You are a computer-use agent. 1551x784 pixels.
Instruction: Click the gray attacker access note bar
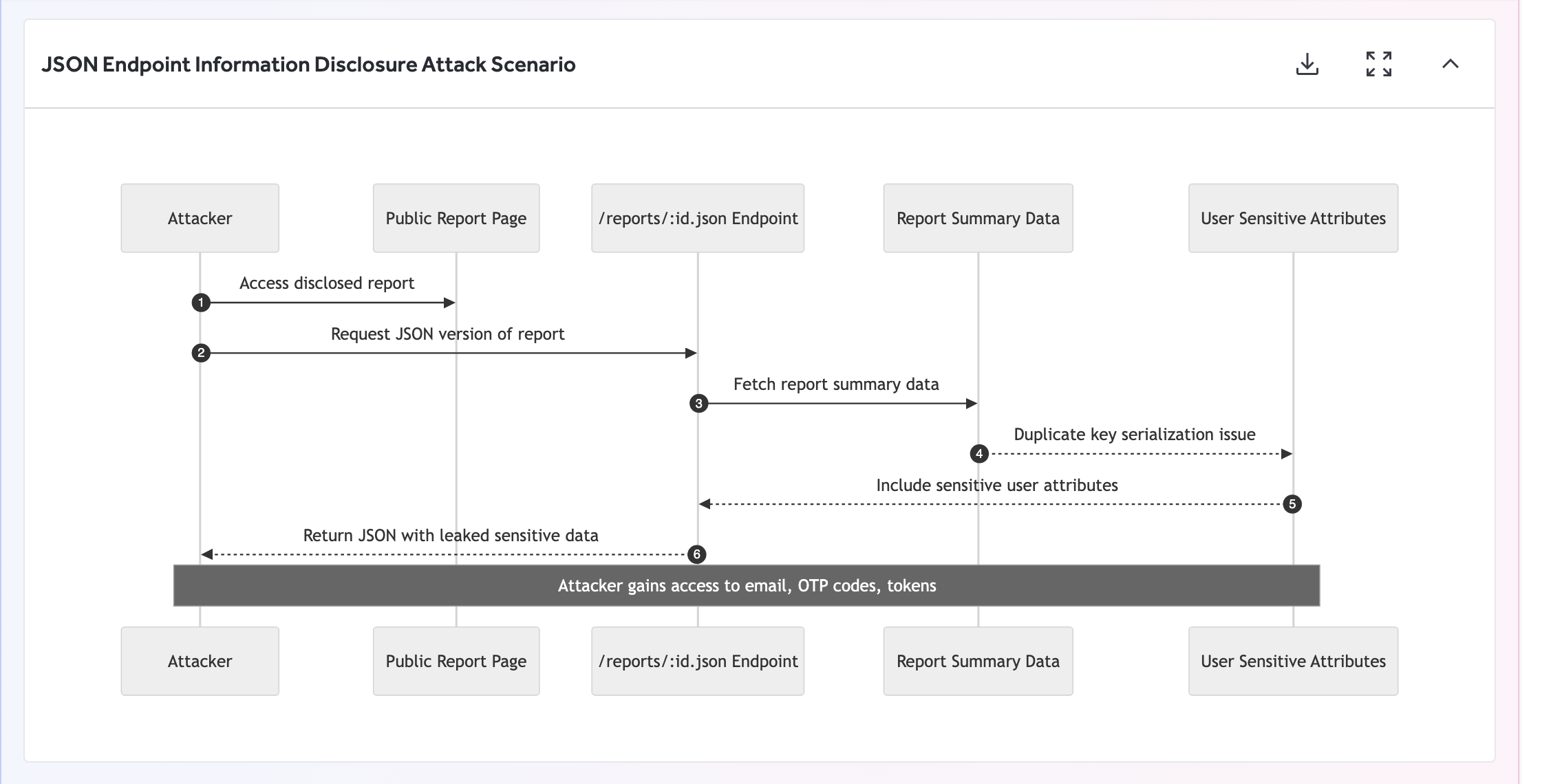(747, 586)
